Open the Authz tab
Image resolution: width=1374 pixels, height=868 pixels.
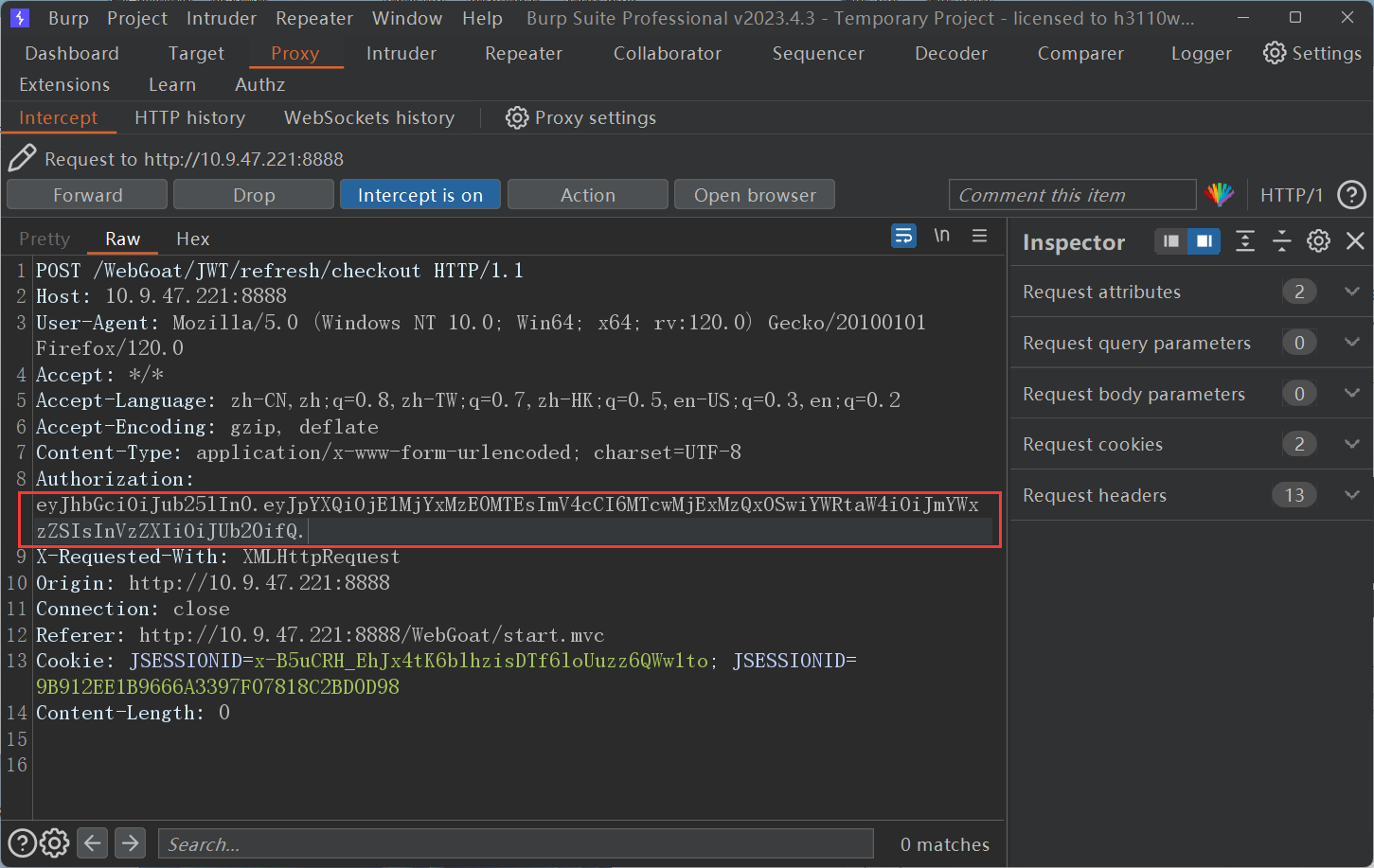259,84
